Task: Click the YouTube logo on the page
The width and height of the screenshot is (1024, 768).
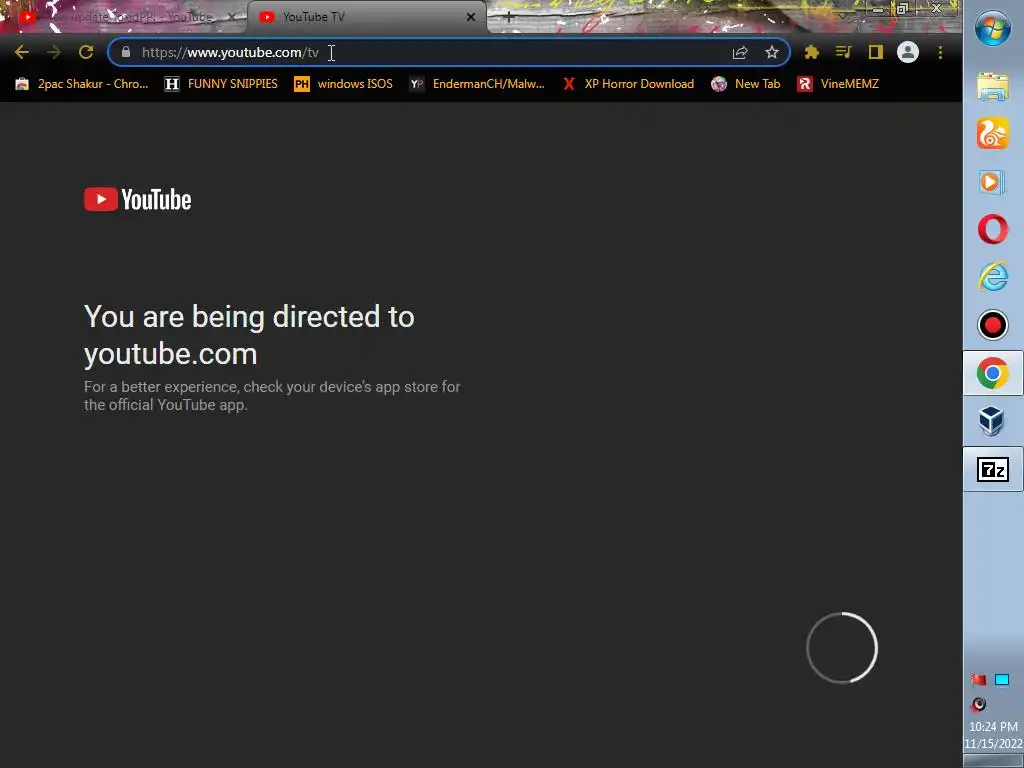Action: [138, 200]
